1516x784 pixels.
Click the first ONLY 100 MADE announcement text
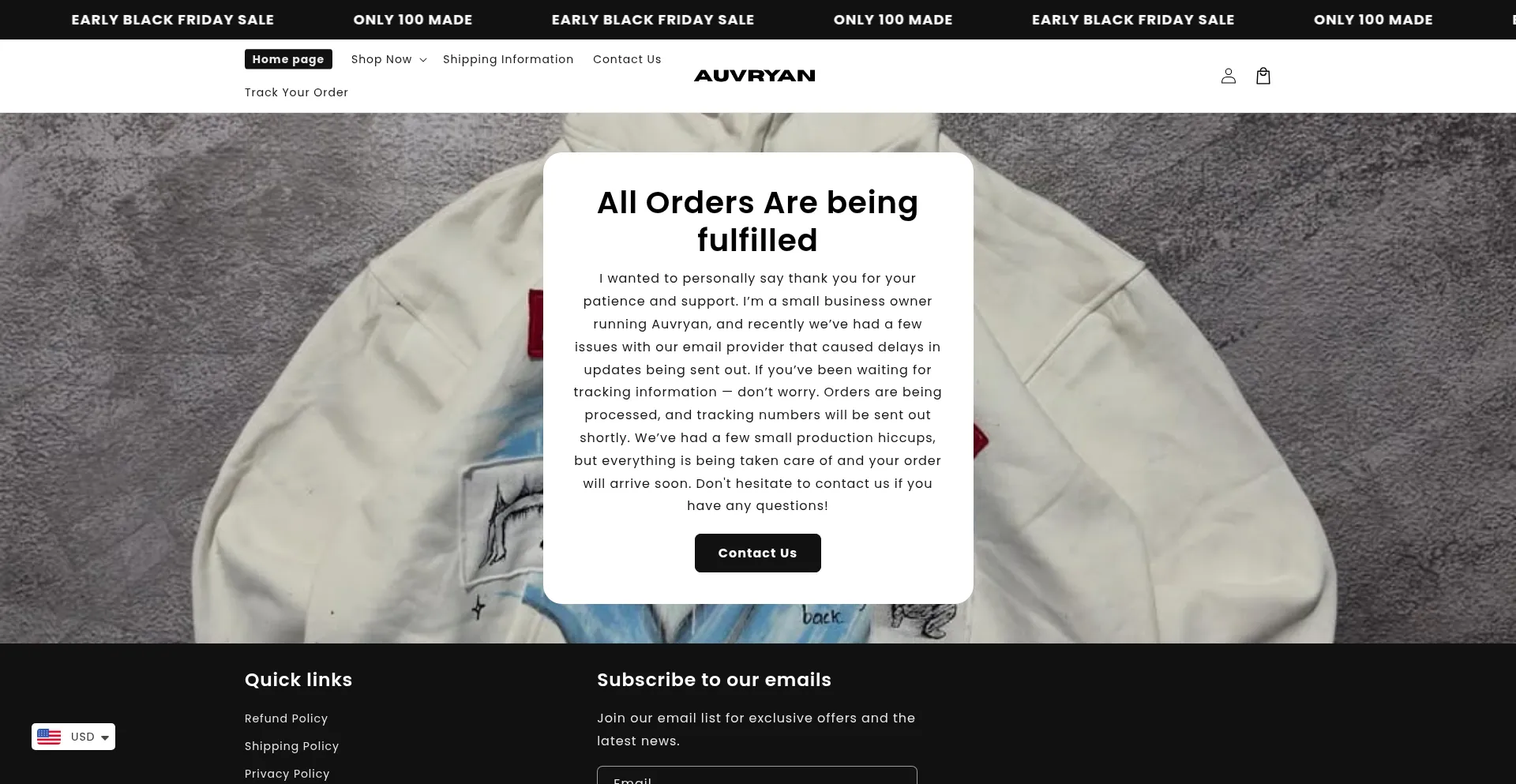click(413, 20)
